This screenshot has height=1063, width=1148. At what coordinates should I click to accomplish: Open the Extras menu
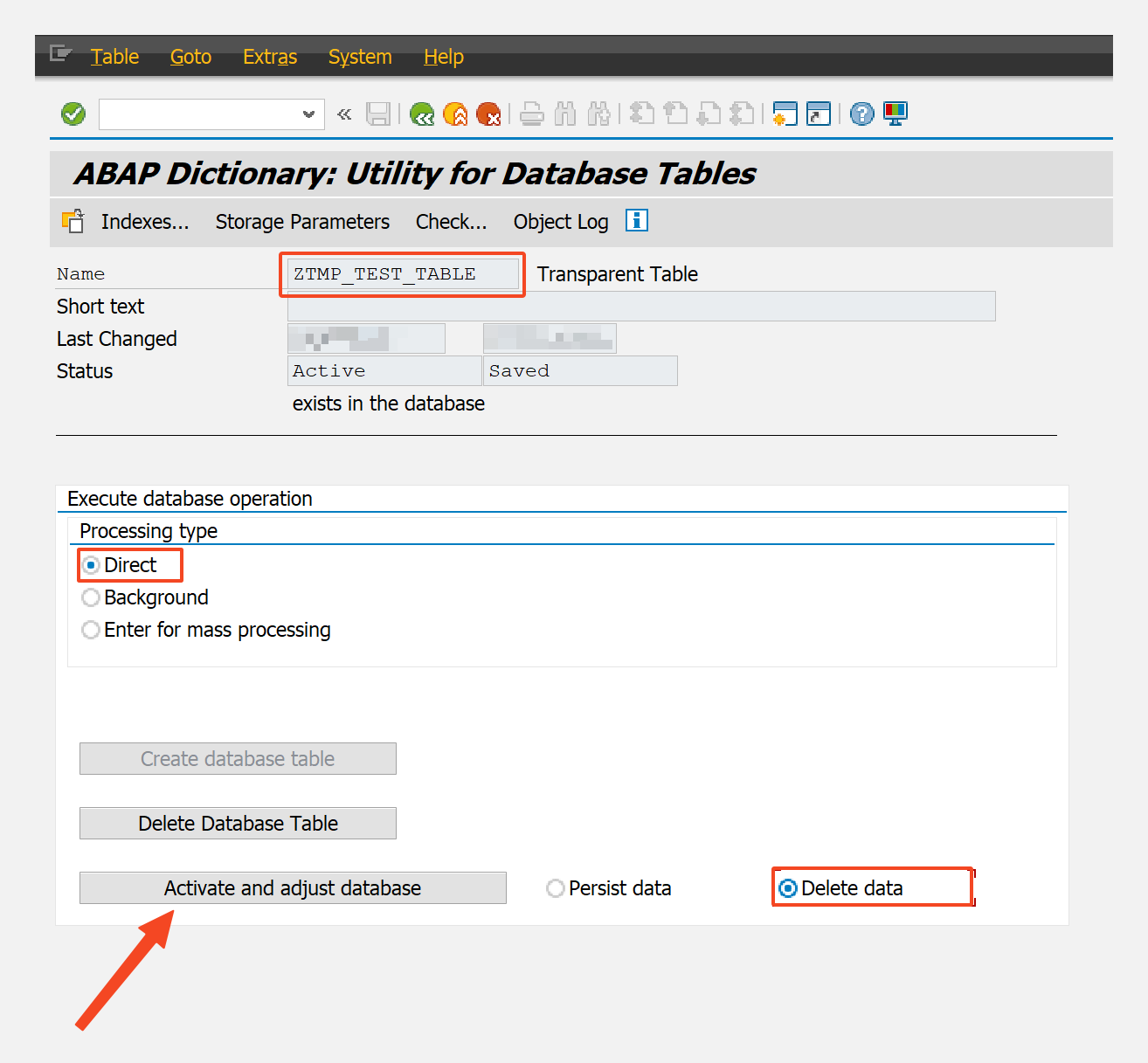269,57
